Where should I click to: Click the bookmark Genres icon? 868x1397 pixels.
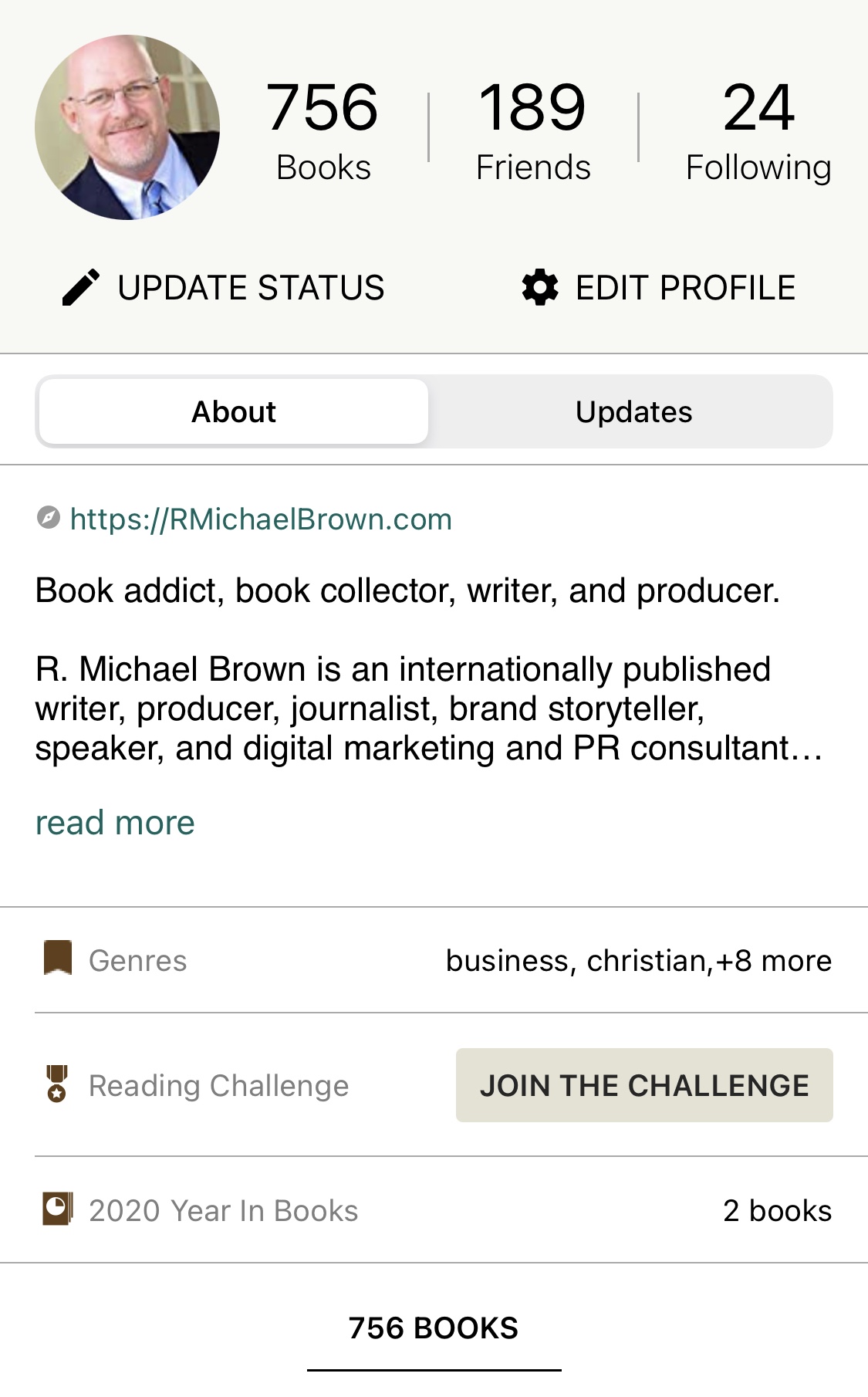58,958
